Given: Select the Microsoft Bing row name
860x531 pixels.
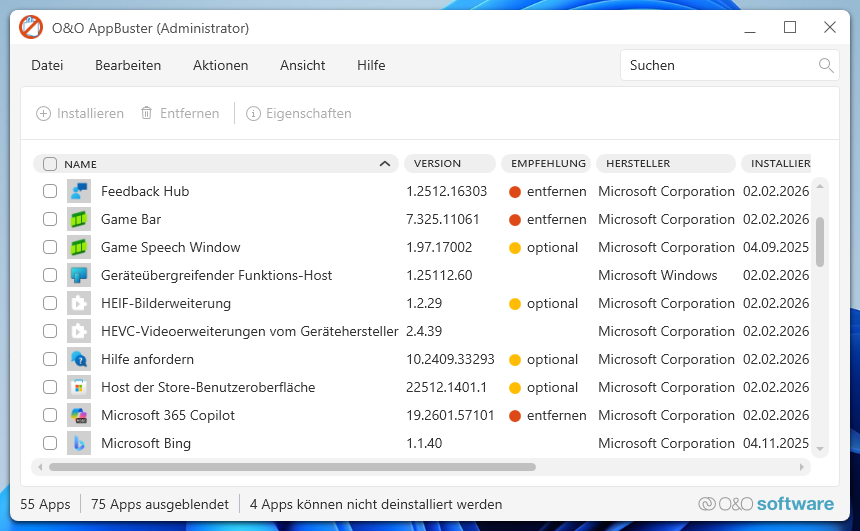Looking at the screenshot, I should pyautogui.click(x=146, y=443).
